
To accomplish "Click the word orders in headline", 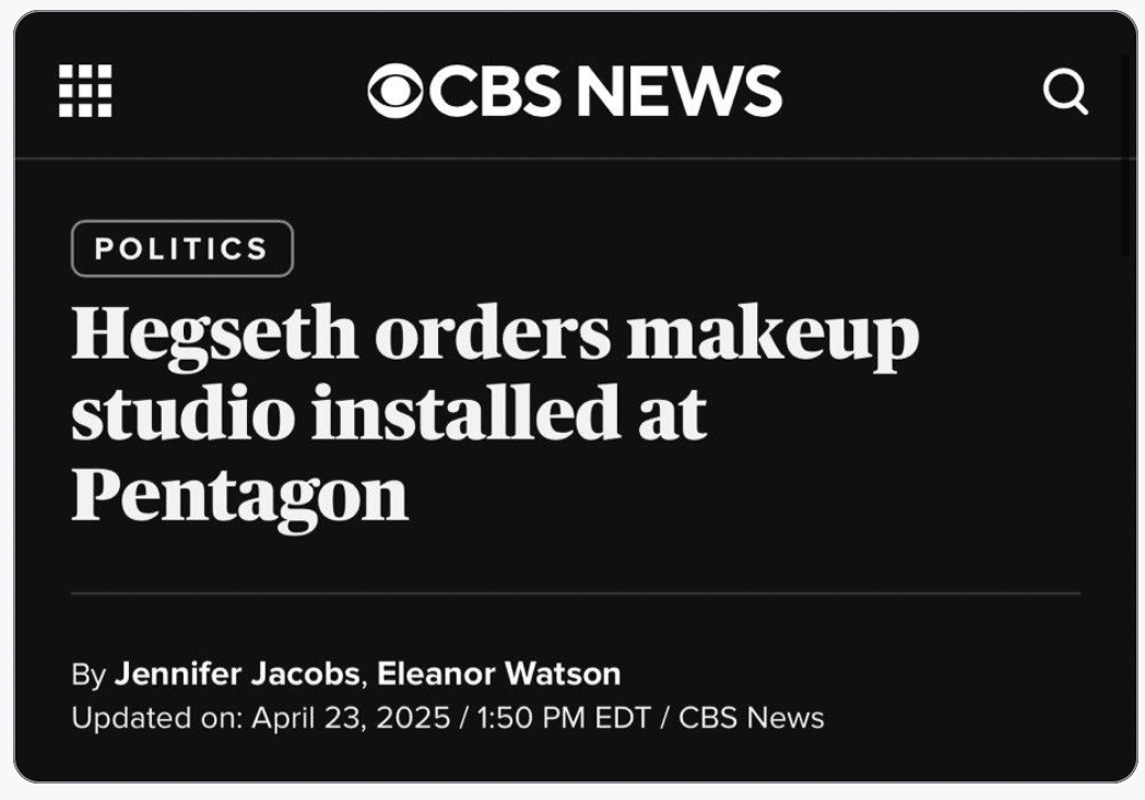I will (x=493, y=332).
